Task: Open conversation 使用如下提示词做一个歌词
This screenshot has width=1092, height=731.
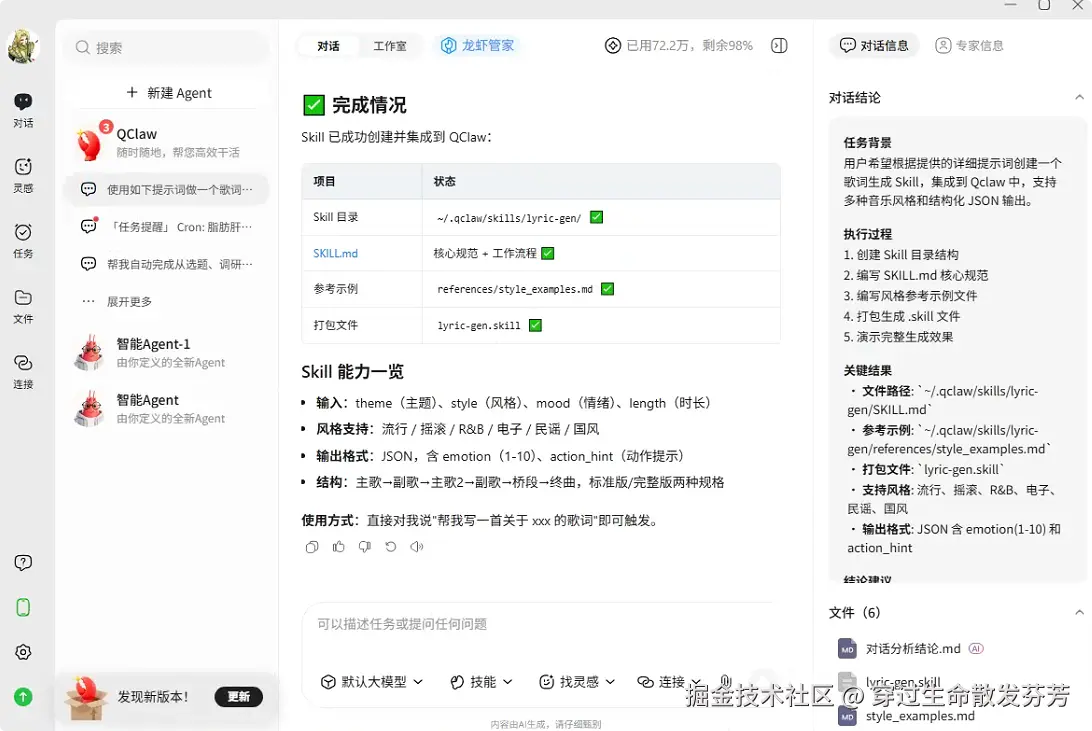Action: coord(168,189)
